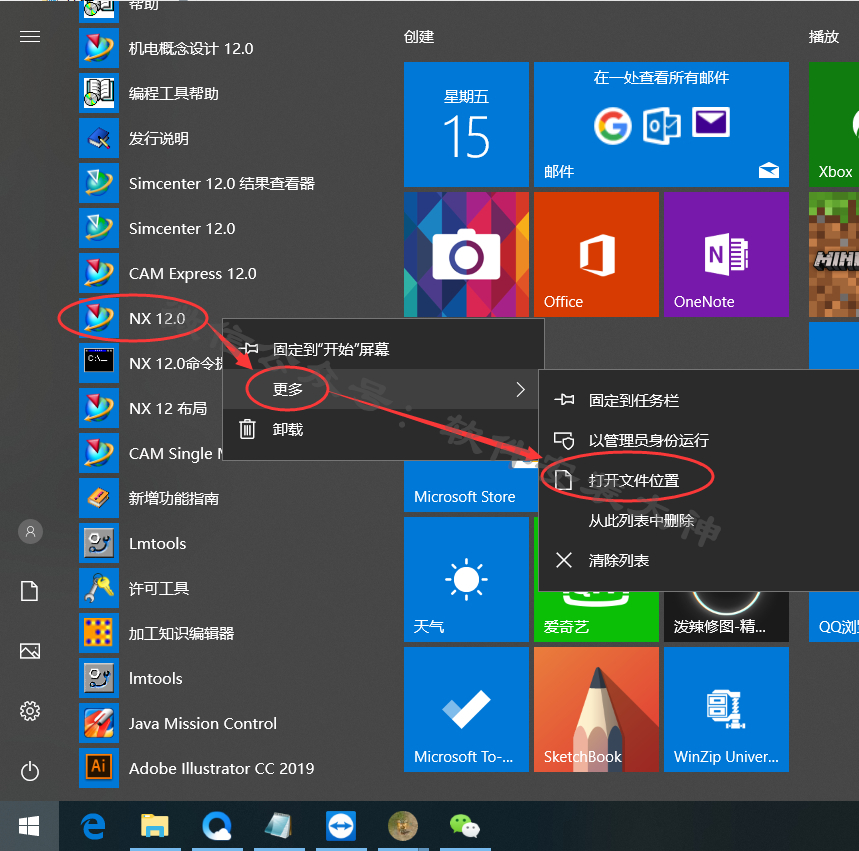Open the WinZip Universal tile
This screenshot has height=851, width=859.
(726, 709)
